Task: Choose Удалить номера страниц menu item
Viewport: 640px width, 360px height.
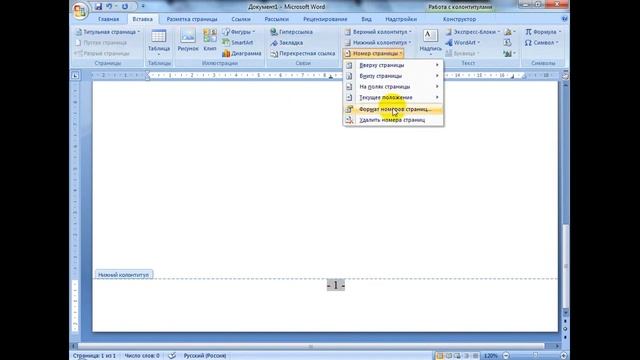Action: pos(393,120)
